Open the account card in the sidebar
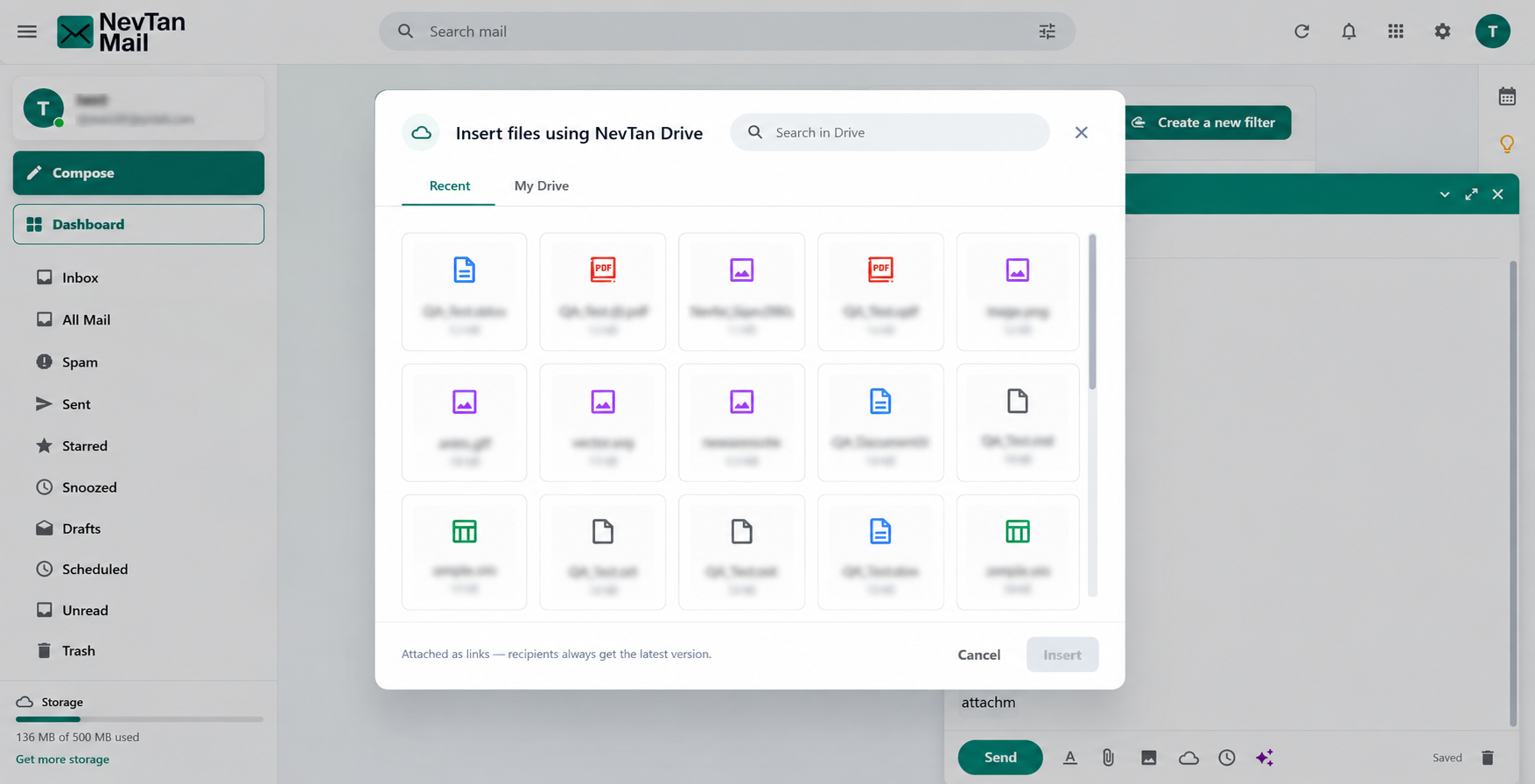The height and width of the screenshot is (784, 1535). 138,108
